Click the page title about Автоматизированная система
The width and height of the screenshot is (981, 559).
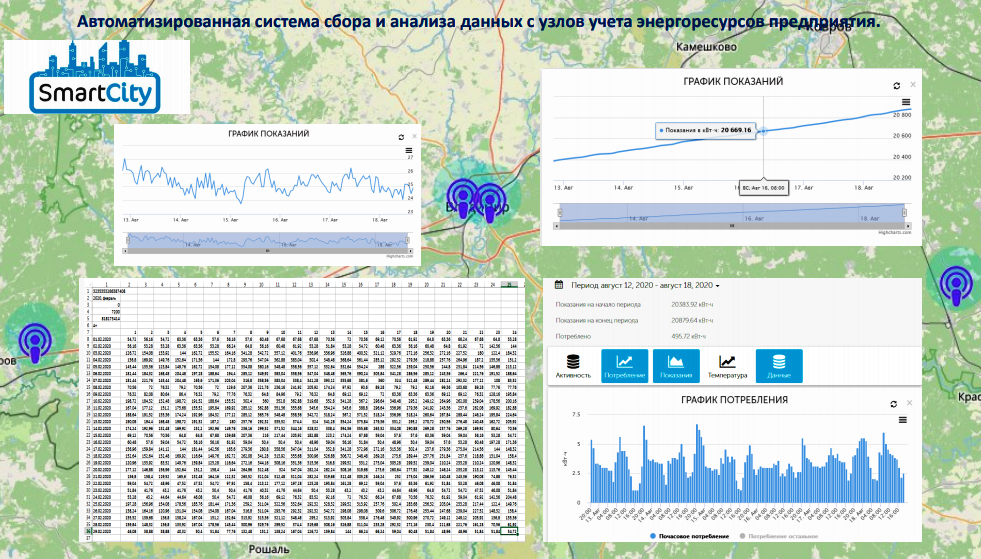pyautogui.click(x=479, y=22)
